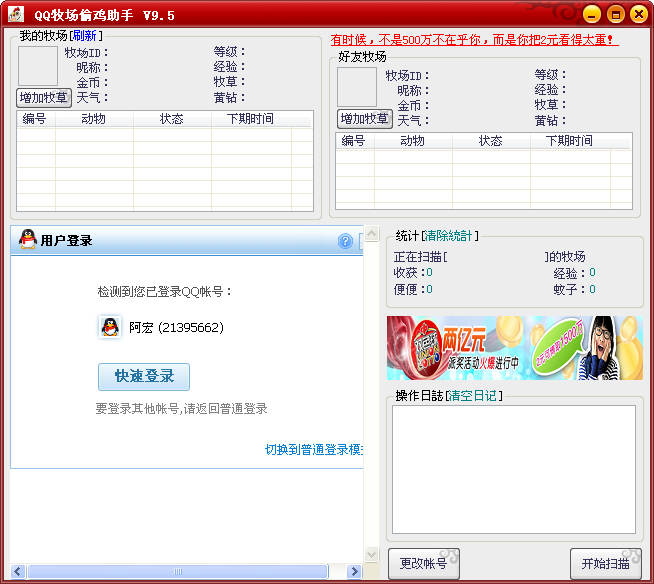The height and width of the screenshot is (584, 654).
Task: Click the 开始扫描 button
Action: click(606, 564)
